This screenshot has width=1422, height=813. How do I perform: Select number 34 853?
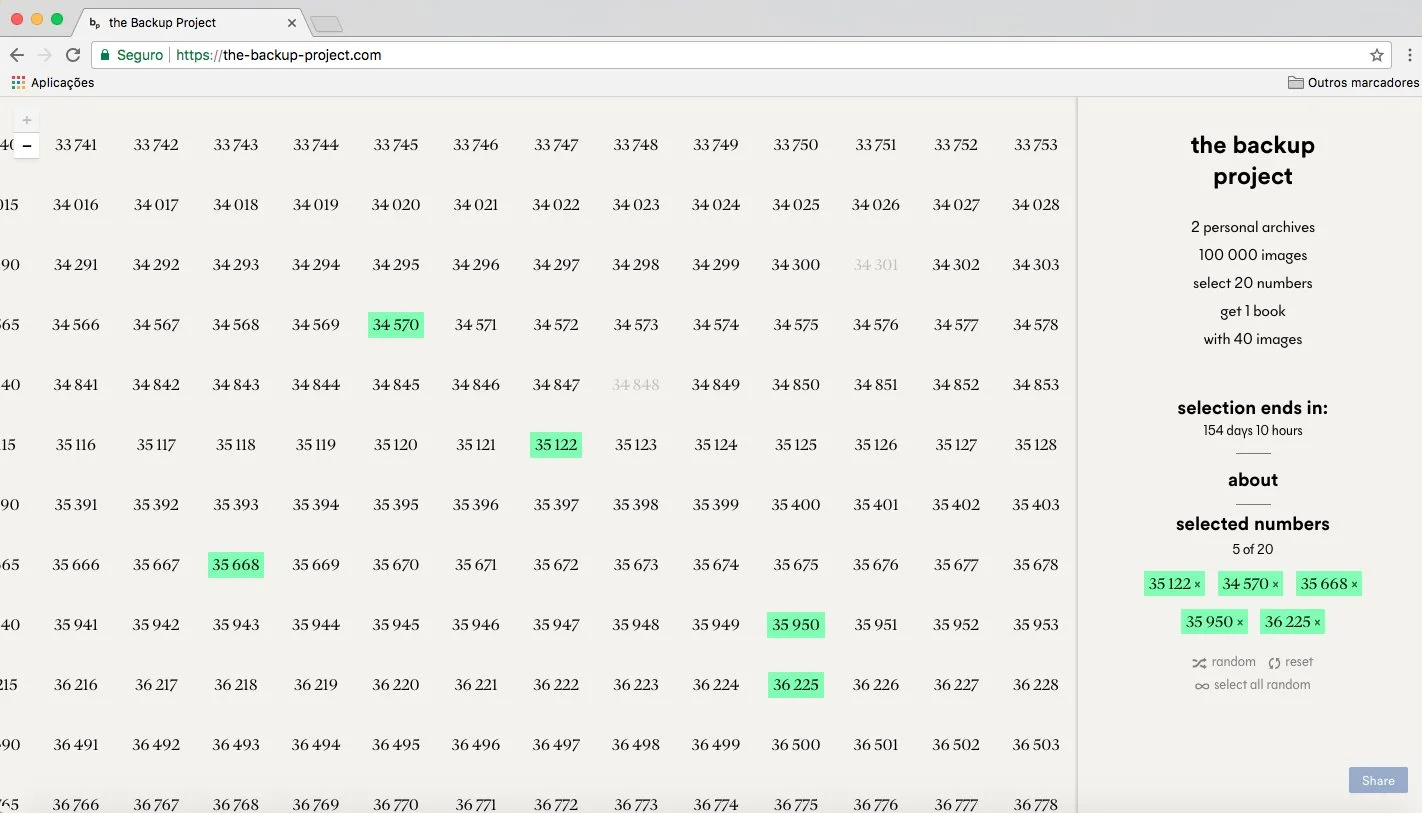[x=1036, y=385]
